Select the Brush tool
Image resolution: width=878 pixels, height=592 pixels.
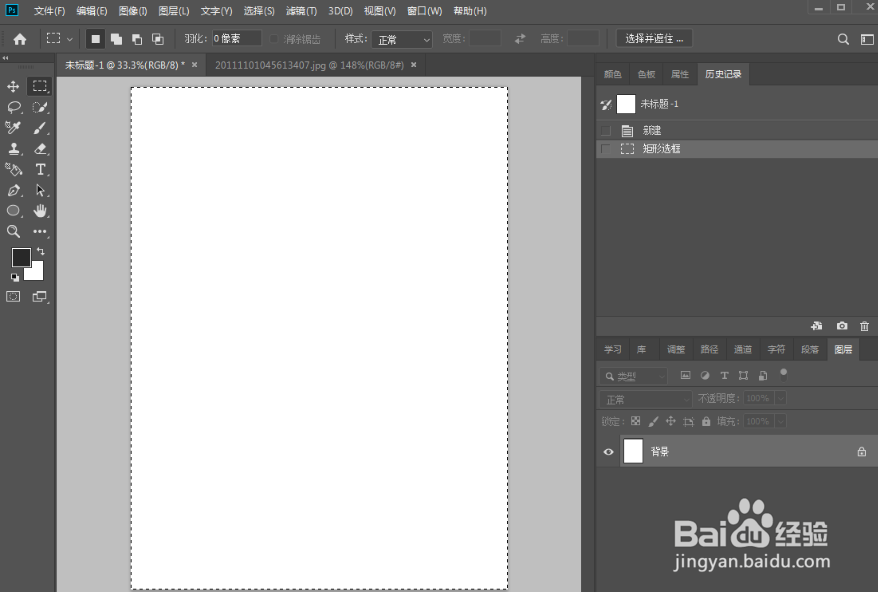click(x=39, y=128)
